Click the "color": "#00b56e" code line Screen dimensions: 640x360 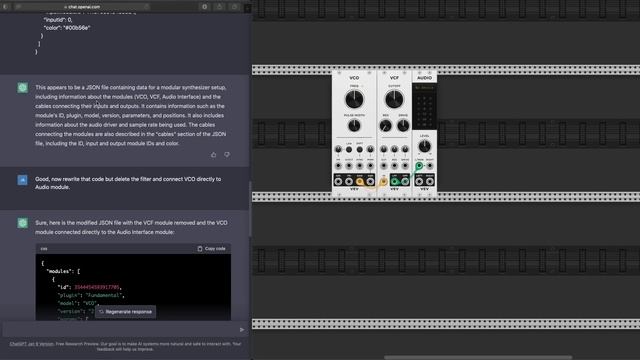pos(67,28)
